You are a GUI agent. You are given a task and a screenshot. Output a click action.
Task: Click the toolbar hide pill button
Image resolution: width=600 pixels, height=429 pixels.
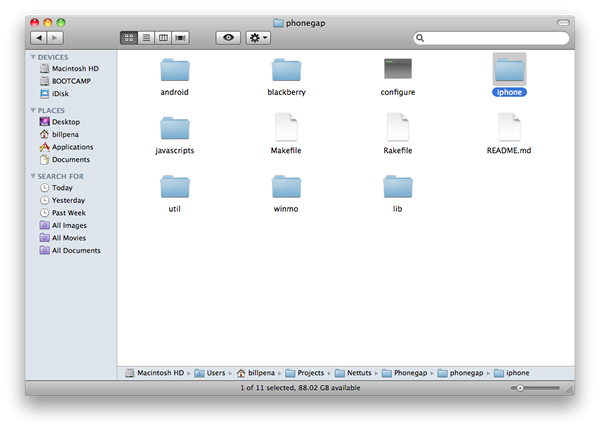(x=563, y=23)
